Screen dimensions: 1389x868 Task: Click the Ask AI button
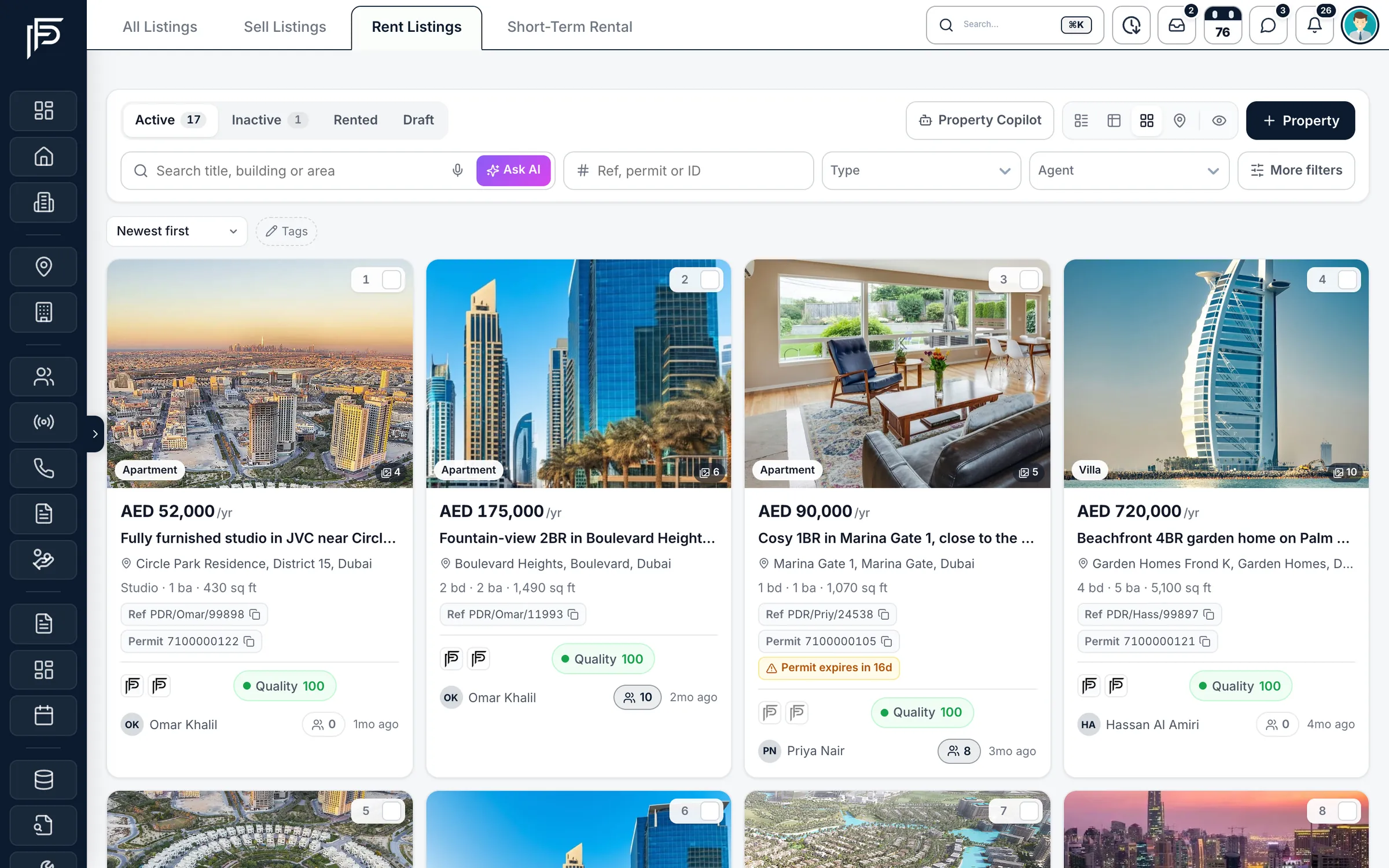(x=513, y=170)
